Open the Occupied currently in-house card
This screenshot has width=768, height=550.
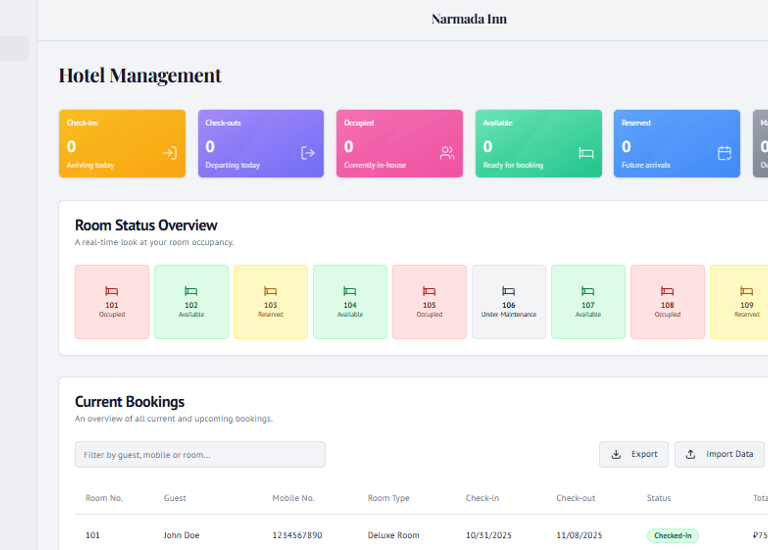click(399, 143)
